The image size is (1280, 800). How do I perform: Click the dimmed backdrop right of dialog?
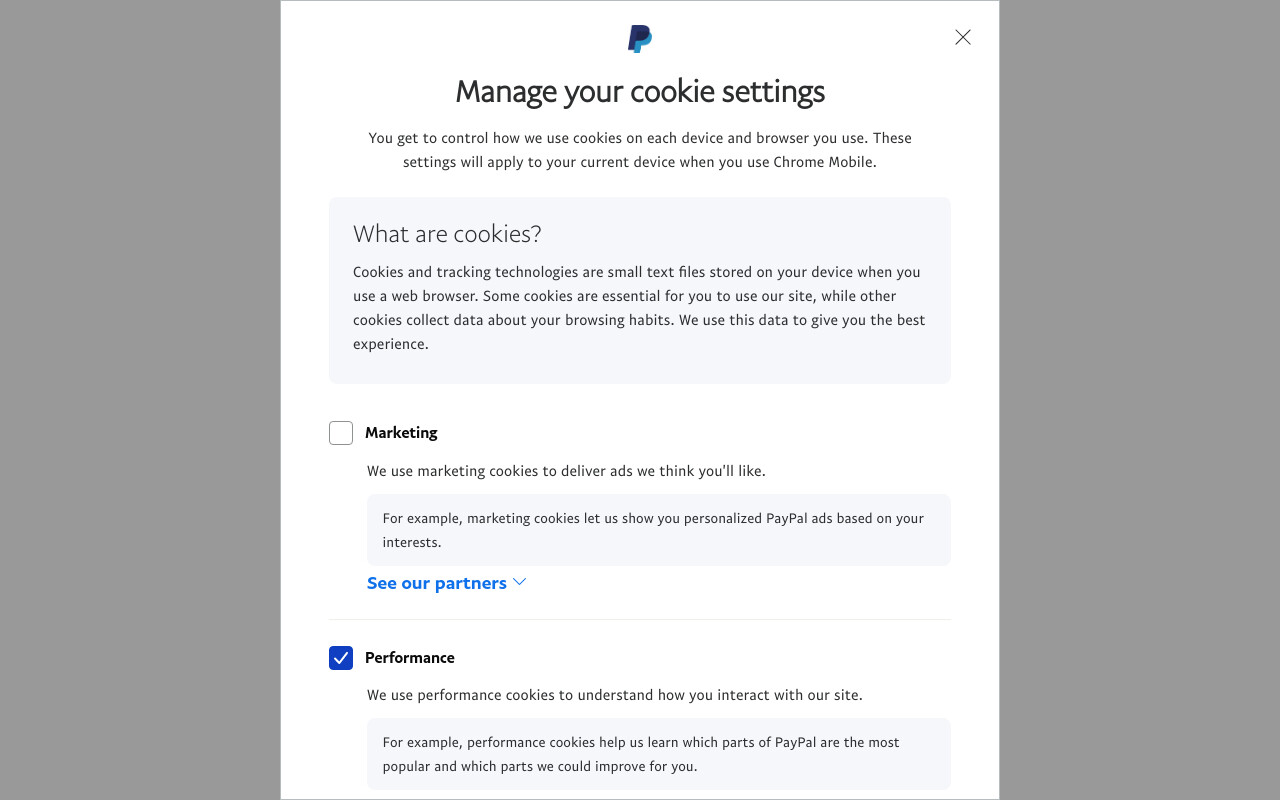click(x=1140, y=400)
